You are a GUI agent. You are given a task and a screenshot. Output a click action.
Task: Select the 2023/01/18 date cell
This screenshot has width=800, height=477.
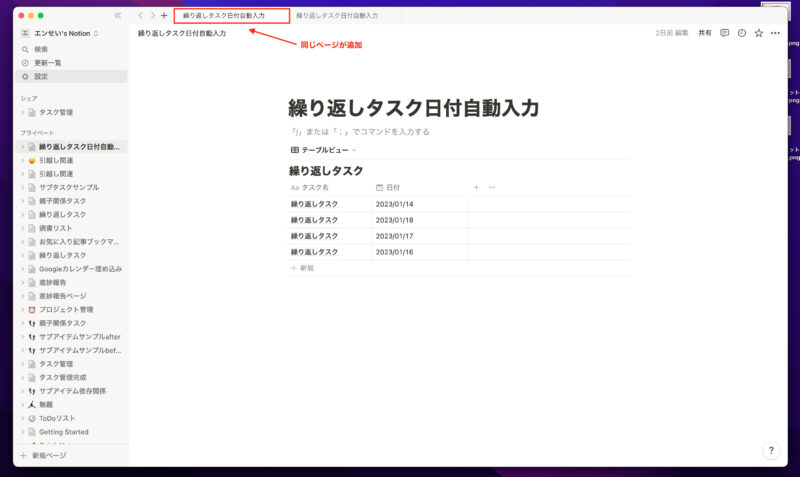420,220
